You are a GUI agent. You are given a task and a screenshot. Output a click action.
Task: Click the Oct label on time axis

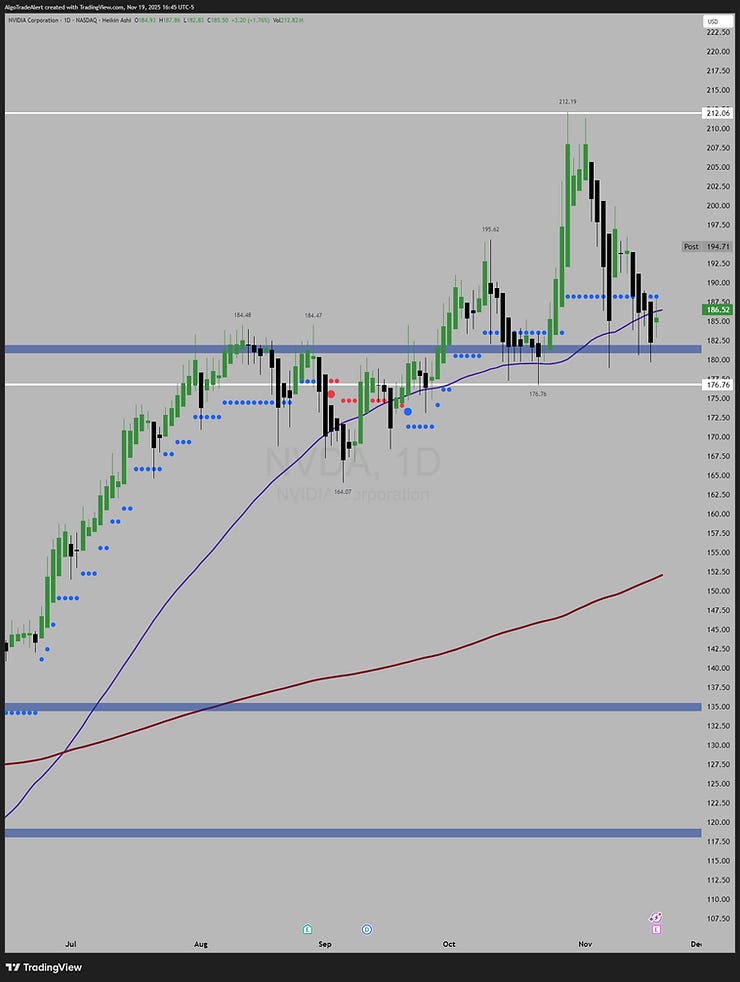pyautogui.click(x=449, y=944)
